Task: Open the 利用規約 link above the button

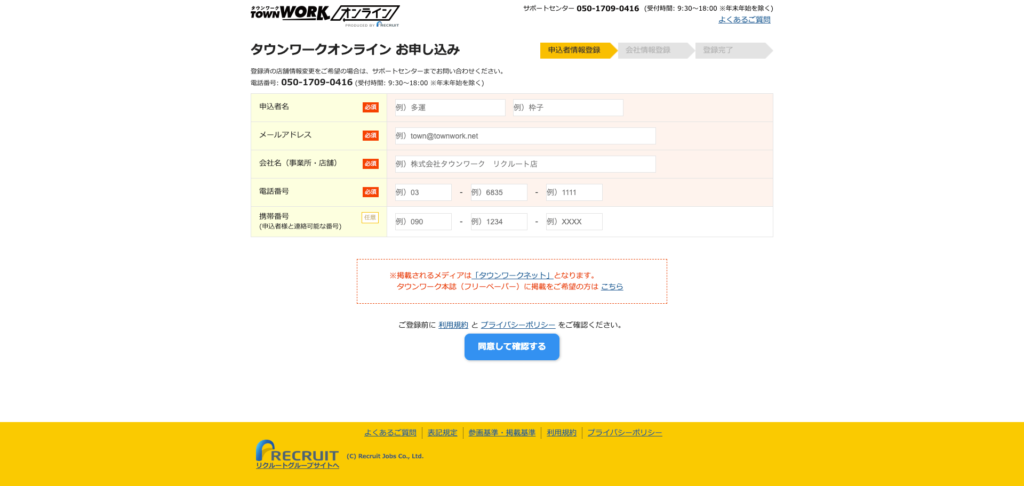Action: click(x=453, y=325)
